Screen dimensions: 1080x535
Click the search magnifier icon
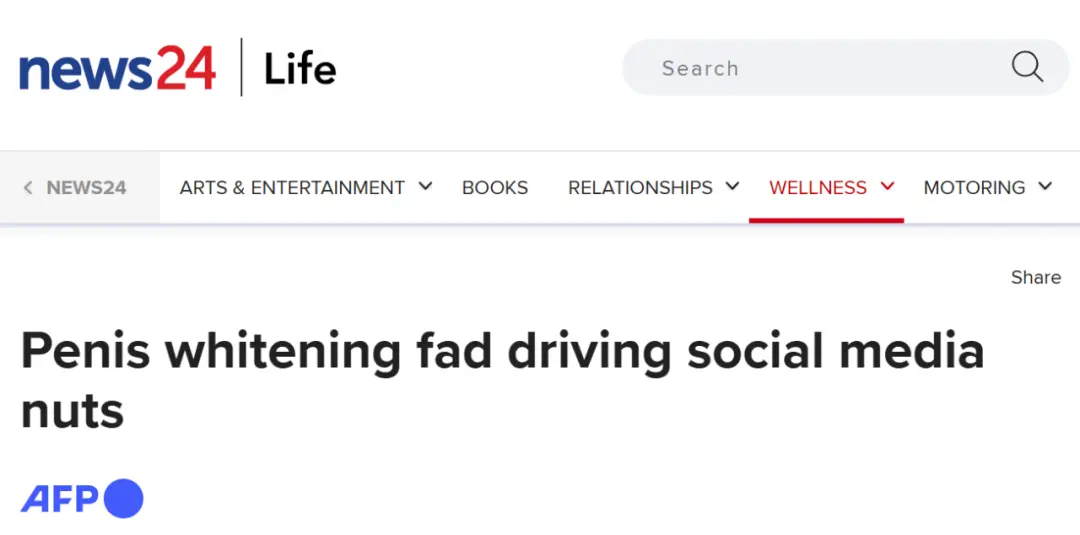coord(1027,67)
